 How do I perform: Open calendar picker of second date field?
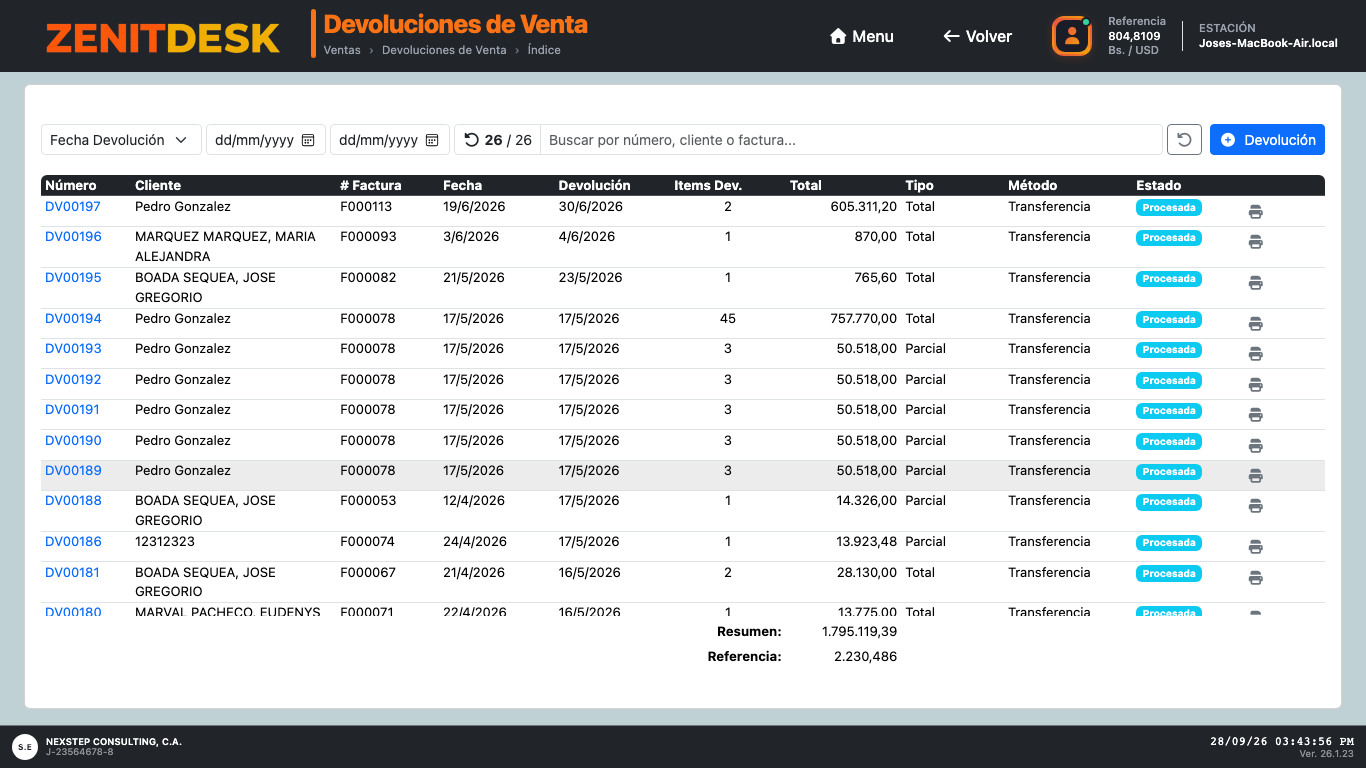(x=432, y=140)
